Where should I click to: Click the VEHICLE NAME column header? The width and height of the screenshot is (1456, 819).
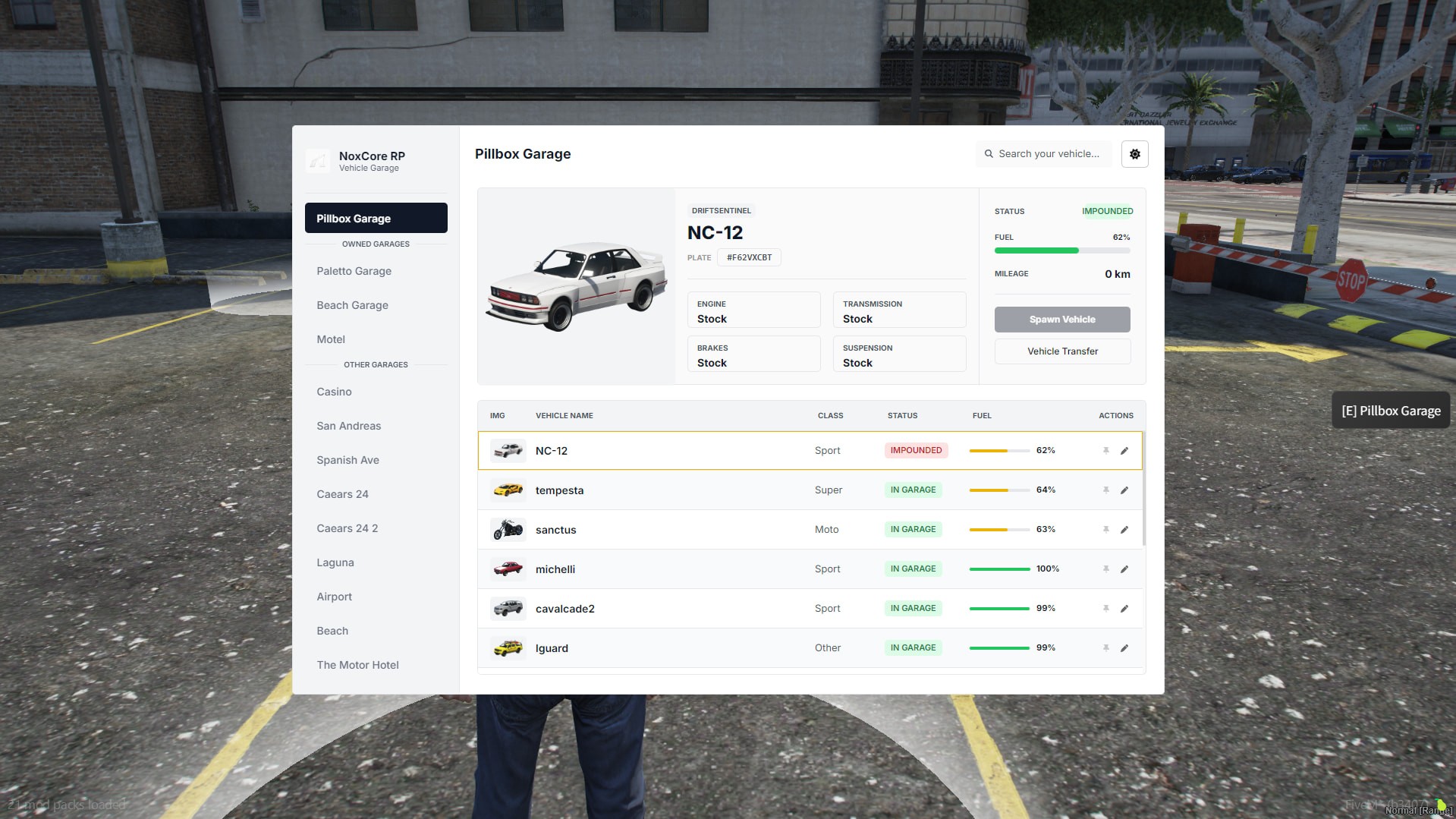pos(564,416)
